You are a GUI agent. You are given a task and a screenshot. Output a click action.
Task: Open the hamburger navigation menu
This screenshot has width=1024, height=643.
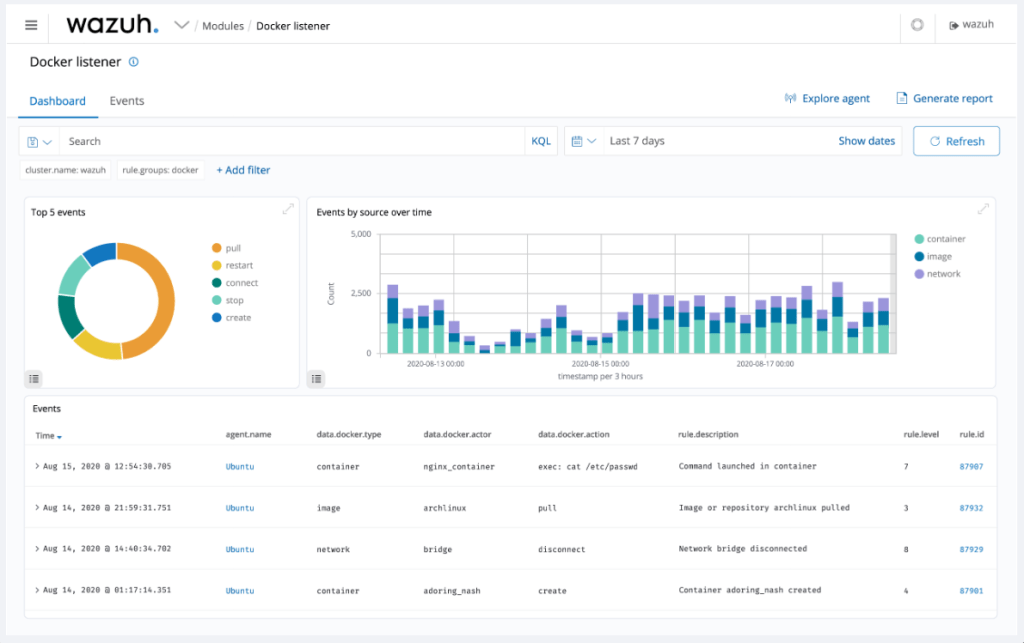click(31, 25)
